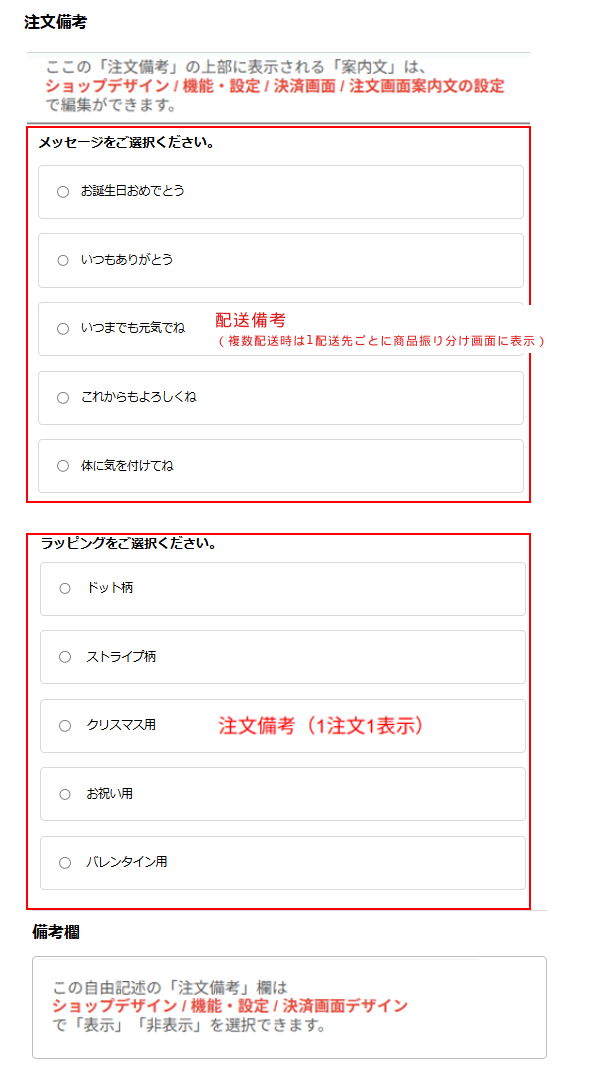
Task: Click the メッセージをご選択ください heading
Action: (x=125, y=143)
